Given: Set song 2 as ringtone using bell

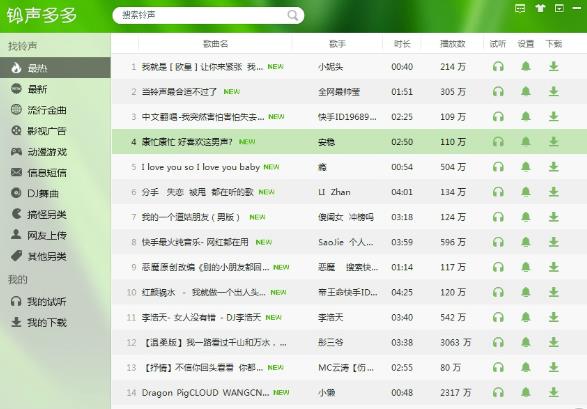Looking at the screenshot, I should click(526, 92).
